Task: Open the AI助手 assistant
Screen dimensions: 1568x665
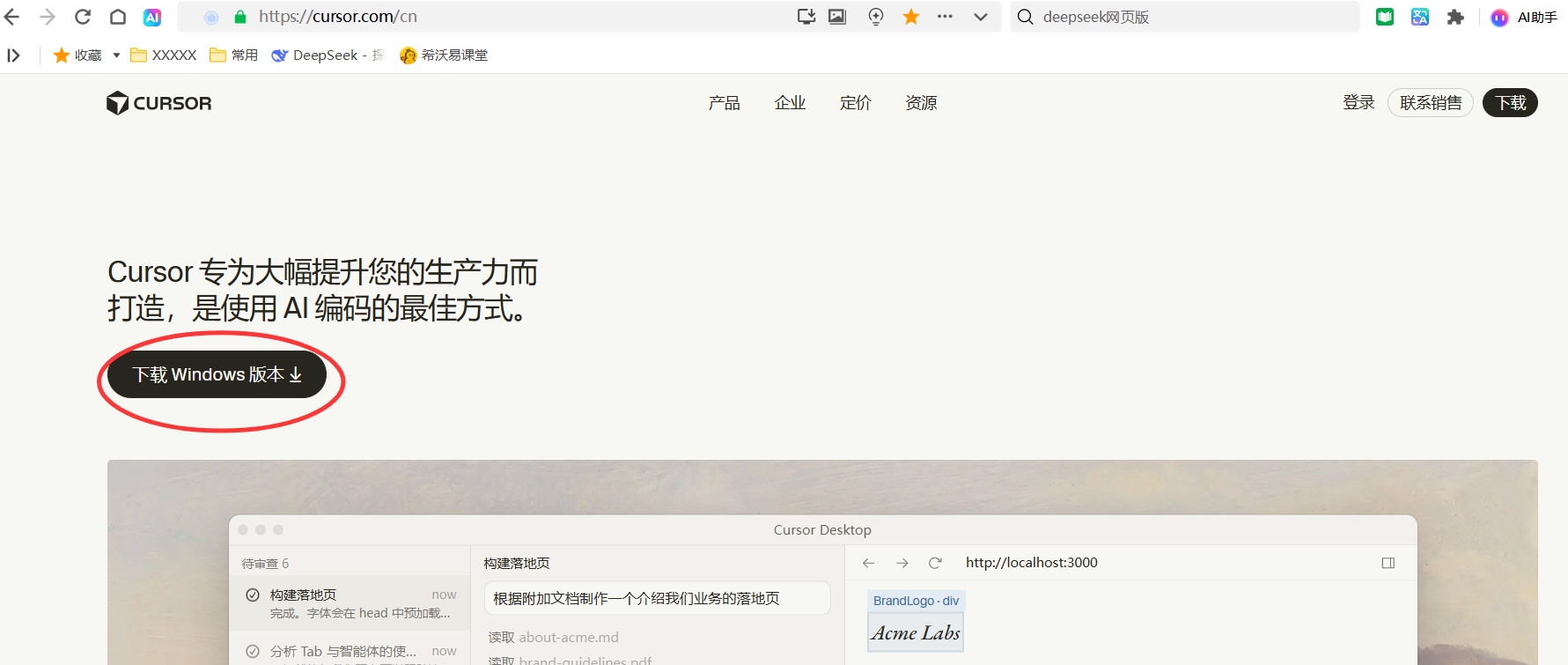Action: point(1524,17)
